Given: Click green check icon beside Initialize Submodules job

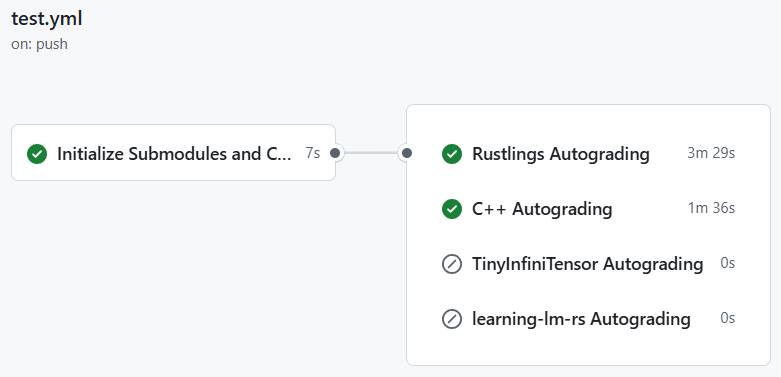Looking at the screenshot, I should [x=37, y=154].
